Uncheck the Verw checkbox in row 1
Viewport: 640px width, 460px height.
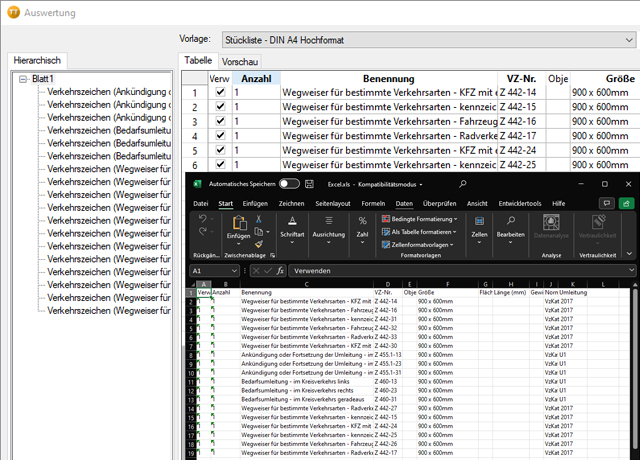[220, 92]
